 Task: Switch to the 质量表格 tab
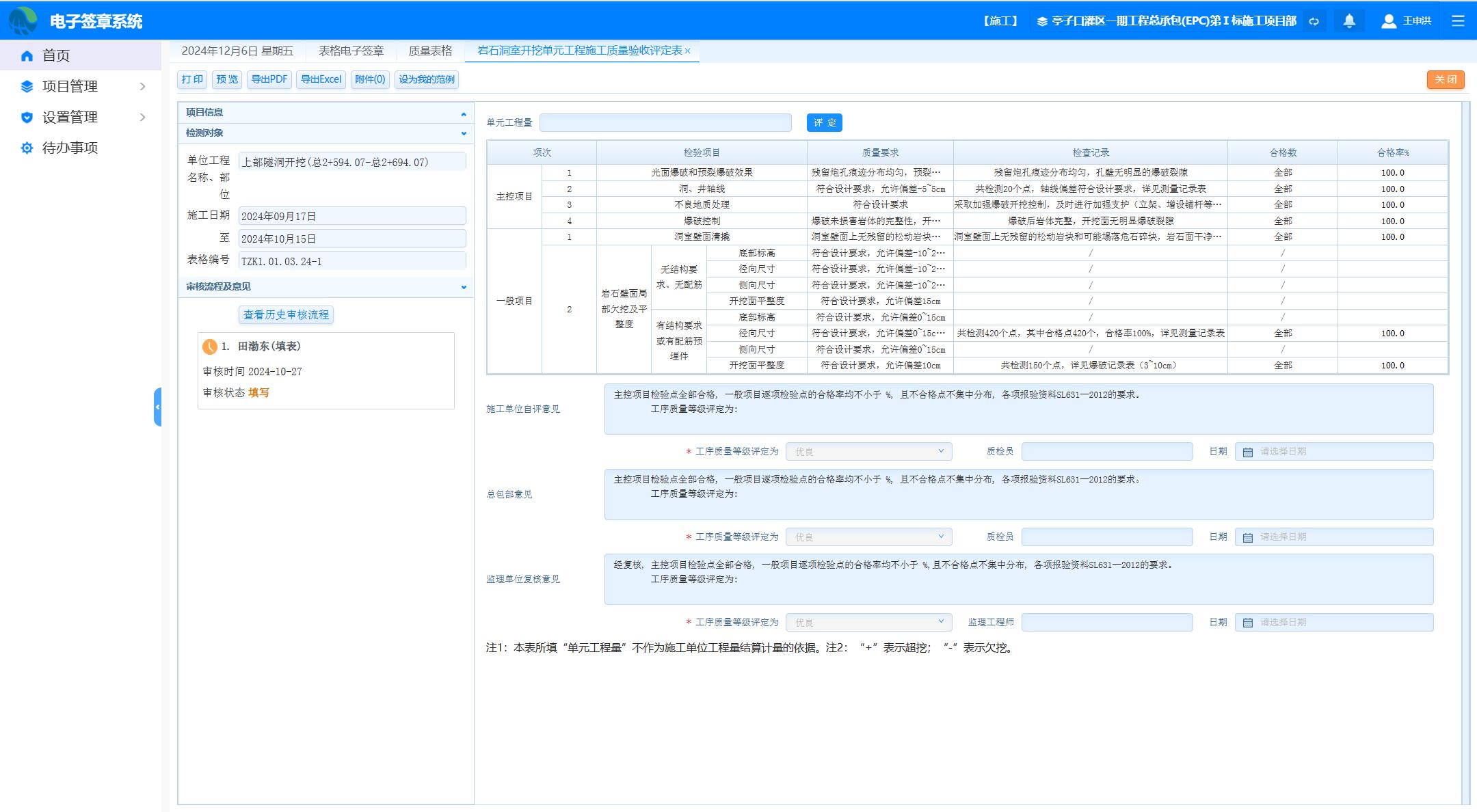click(430, 51)
